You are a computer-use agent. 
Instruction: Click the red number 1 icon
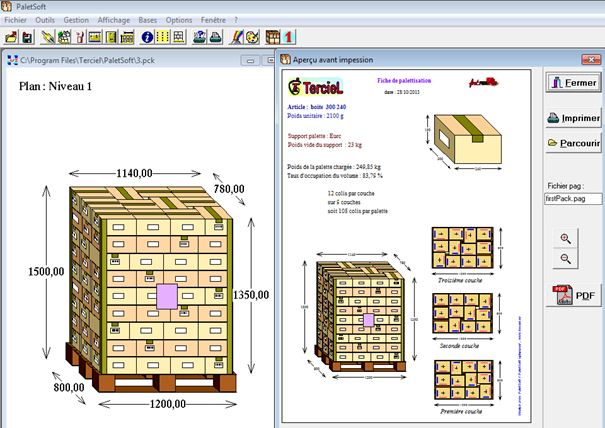click(x=288, y=37)
